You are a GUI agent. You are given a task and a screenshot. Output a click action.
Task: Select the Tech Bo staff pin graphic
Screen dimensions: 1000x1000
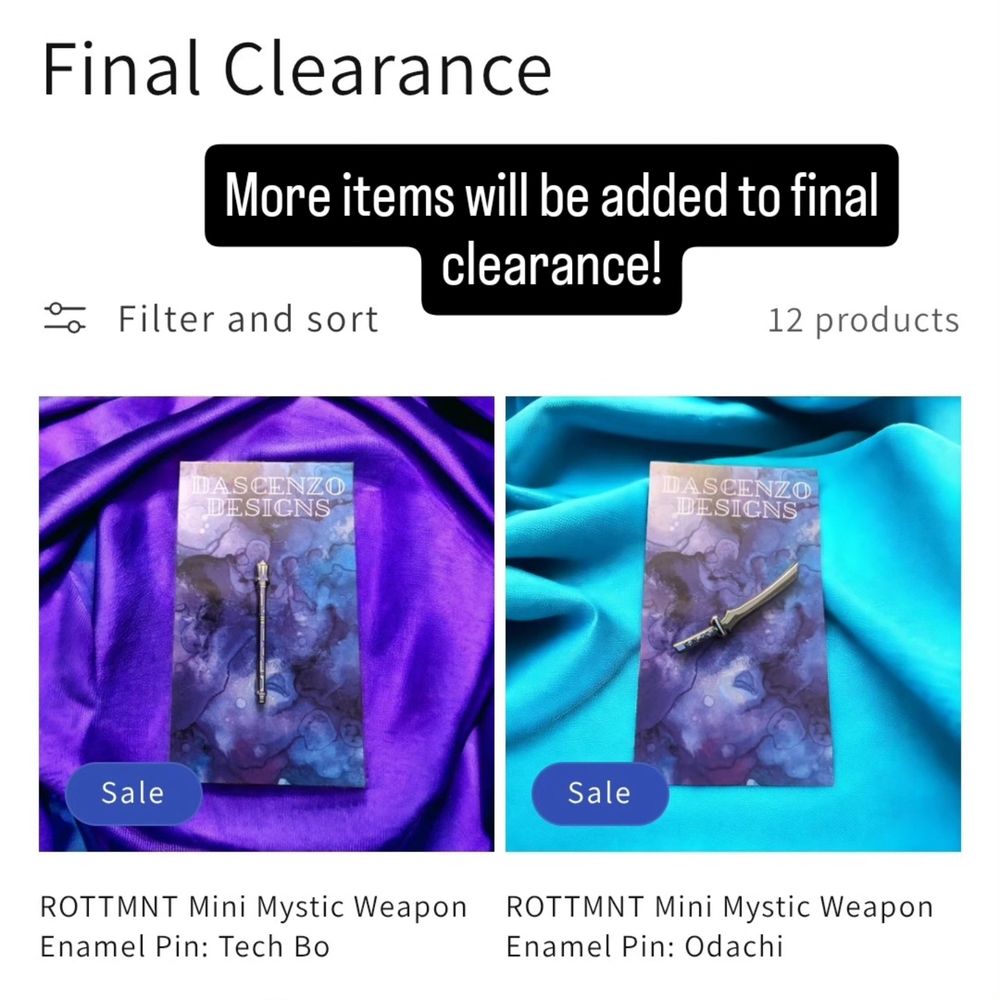(x=261, y=632)
